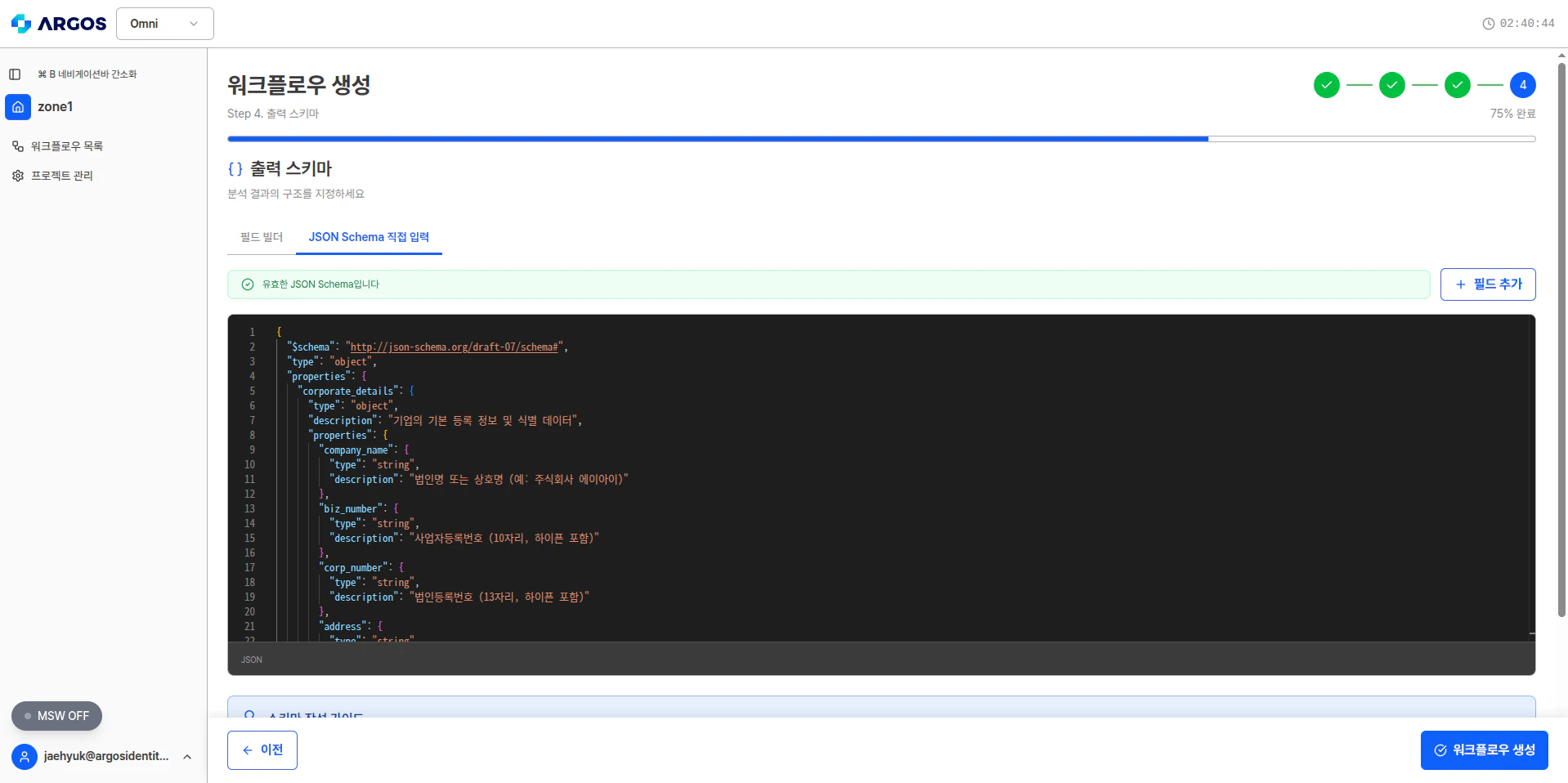Go back with the 이전 button

tap(262, 750)
